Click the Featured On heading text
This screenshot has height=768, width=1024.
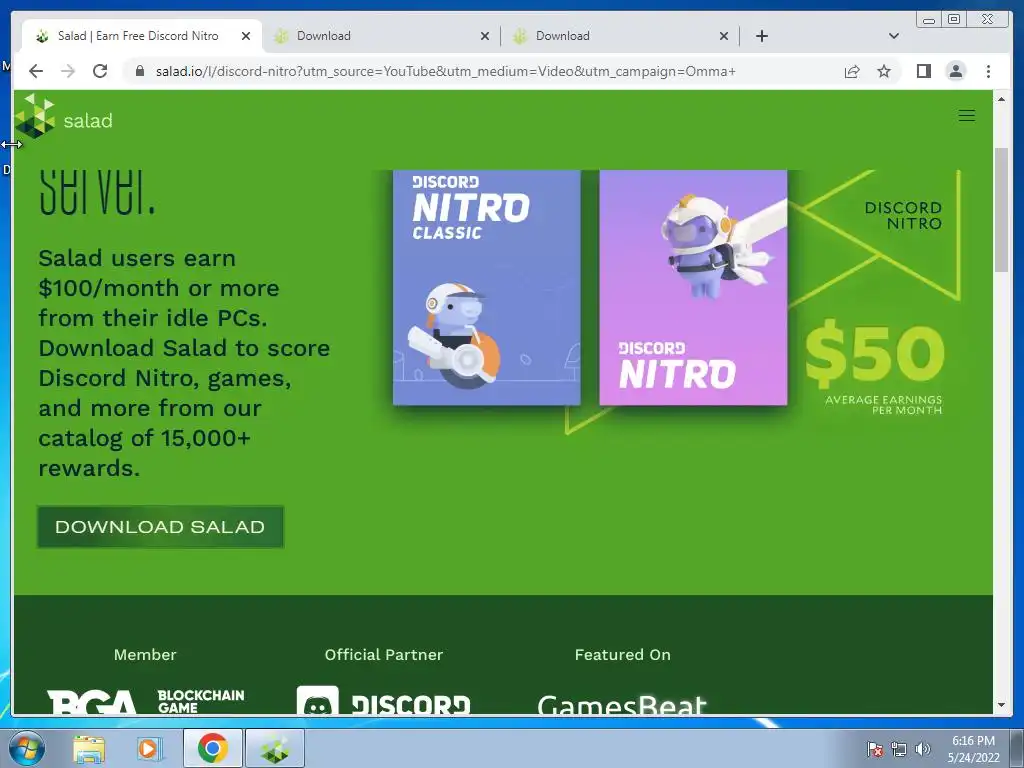(622, 654)
